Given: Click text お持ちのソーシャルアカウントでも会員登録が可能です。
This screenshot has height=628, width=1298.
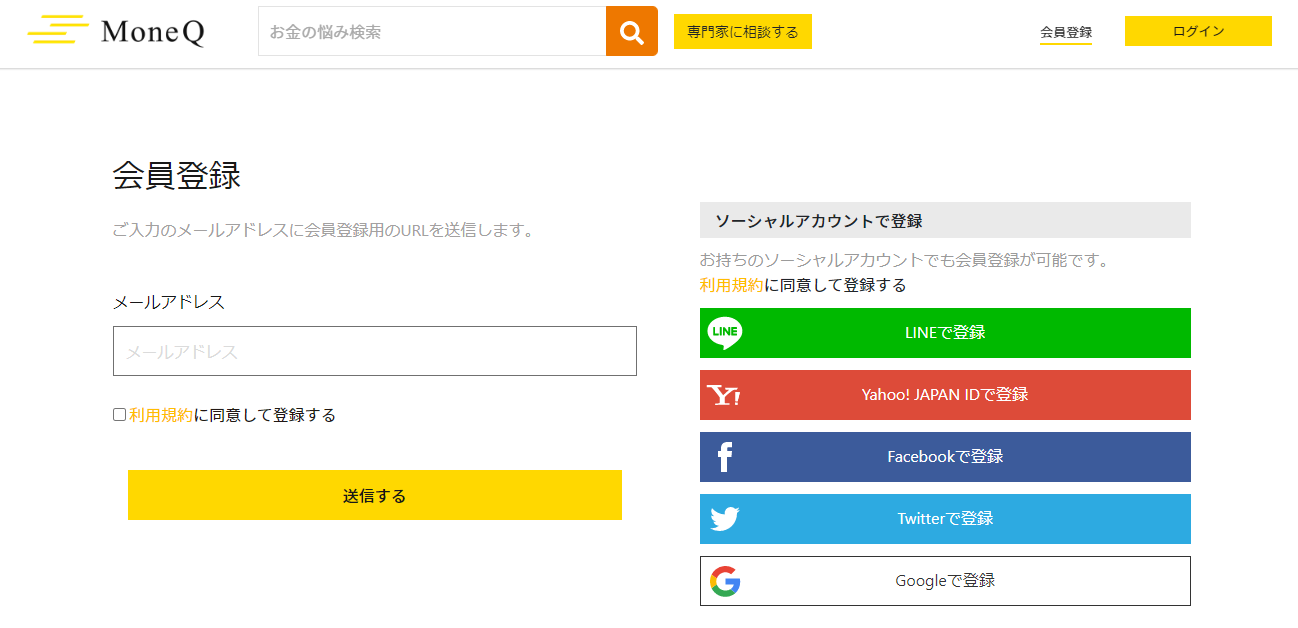Looking at the screenshot, I should (x=905, y=260).
